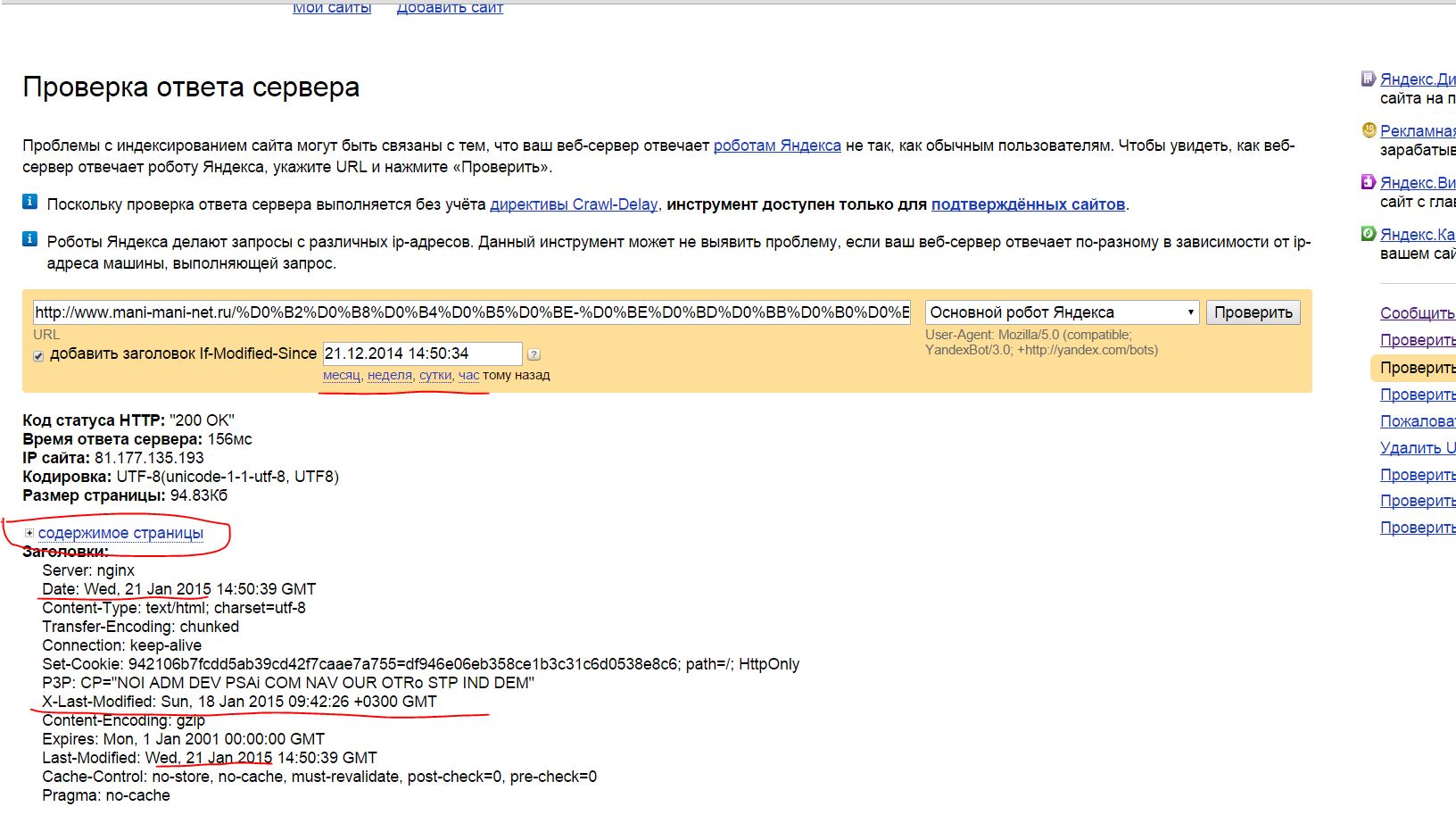Click Размер страницы value 94.83Кб
The image size is (1456, 815).
199,495
